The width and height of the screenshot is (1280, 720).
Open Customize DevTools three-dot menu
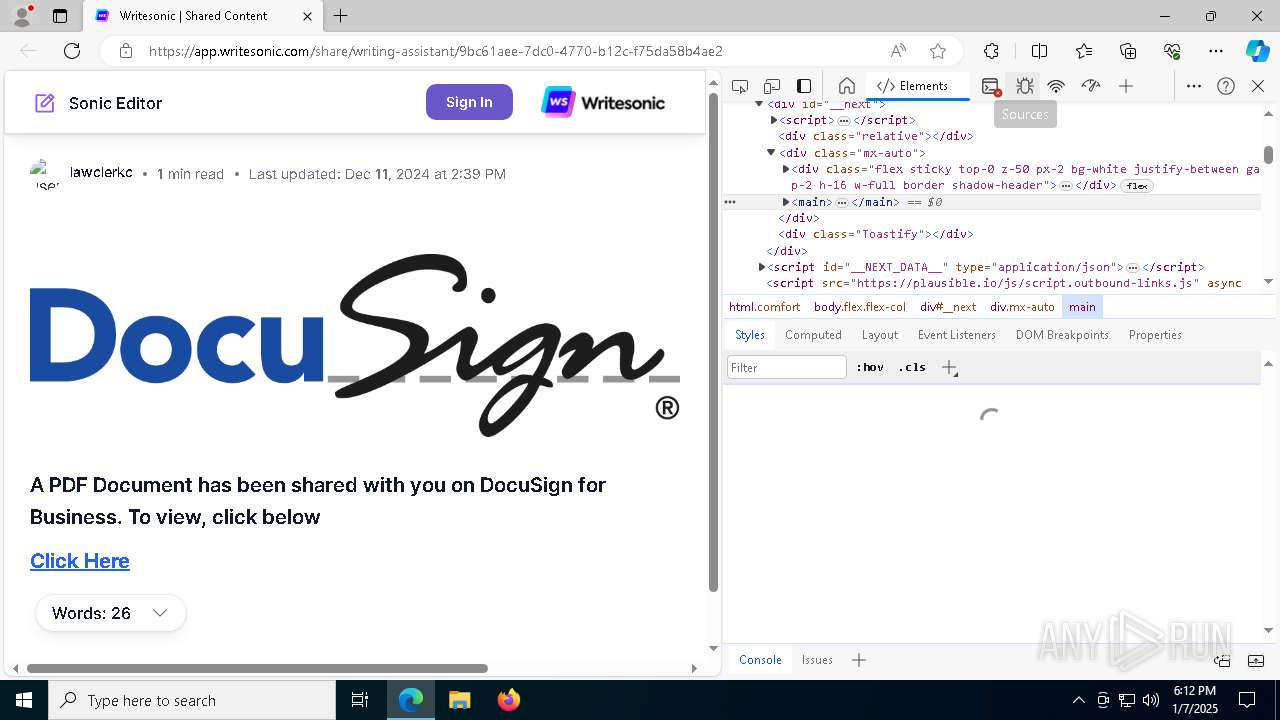tap(1194, 86)
